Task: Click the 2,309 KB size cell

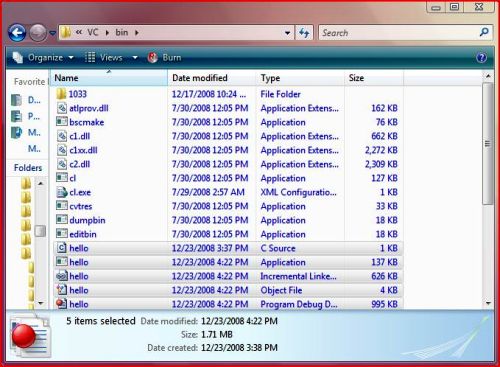Action: tap(381, 164)
